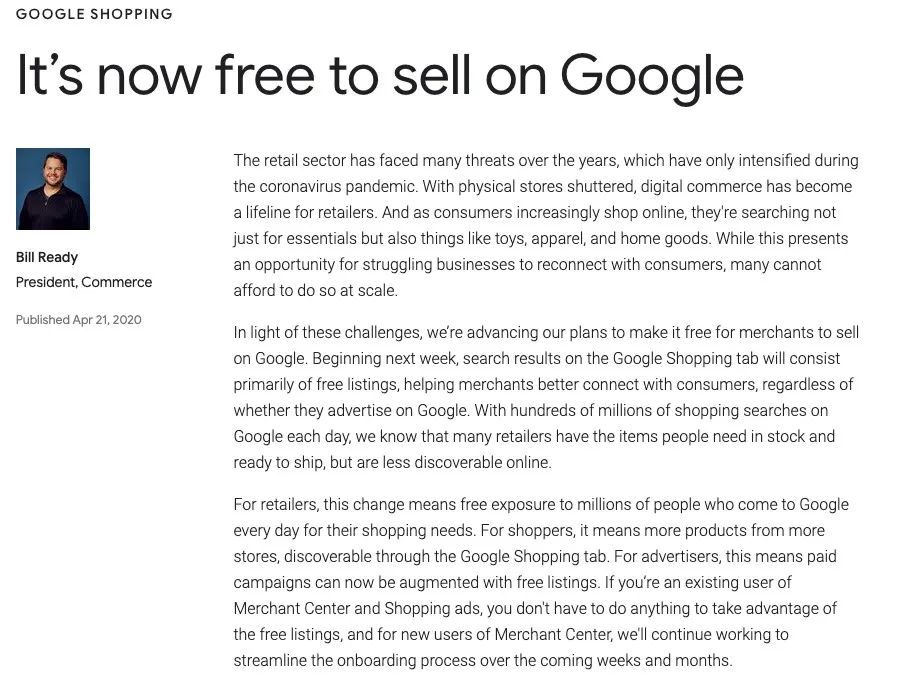Select the author name Bill Ready

(47, 257)
